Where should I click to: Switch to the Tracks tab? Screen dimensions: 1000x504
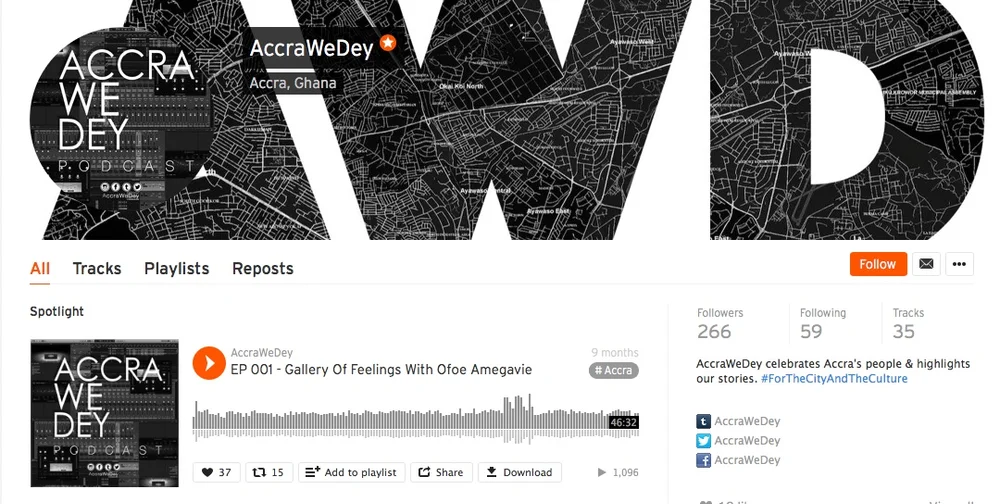[97, 269]
